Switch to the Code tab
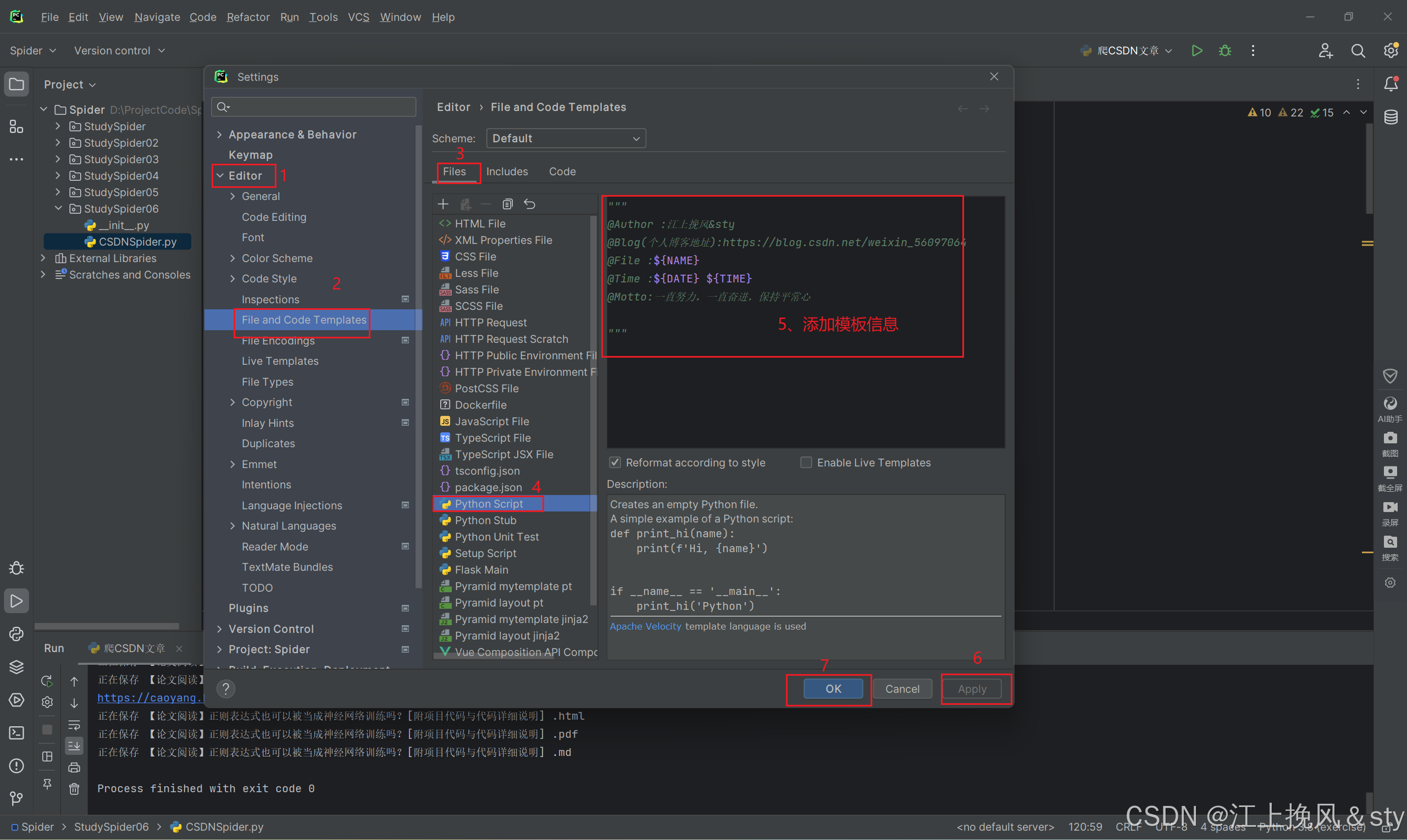This screenshot has height=840, width=1407. [562, 171]
